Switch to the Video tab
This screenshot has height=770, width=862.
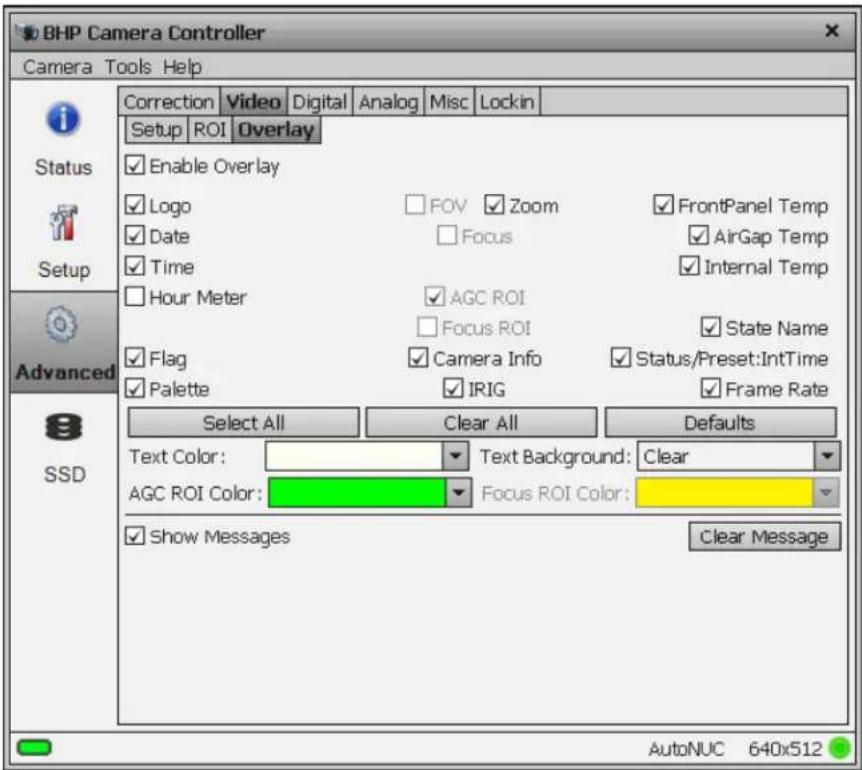[253, 102]
